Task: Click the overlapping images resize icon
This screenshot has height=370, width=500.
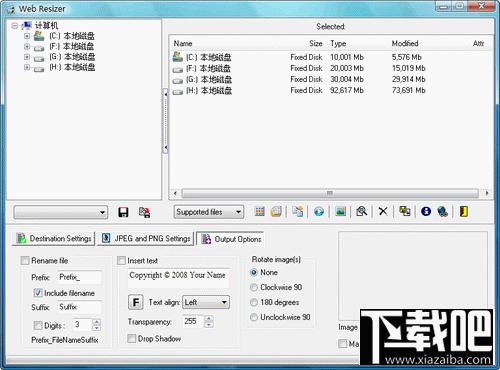Action: 405,211
